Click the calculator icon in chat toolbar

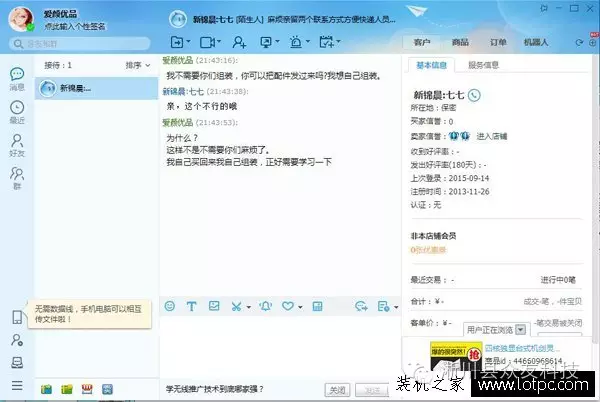point(318,306)
